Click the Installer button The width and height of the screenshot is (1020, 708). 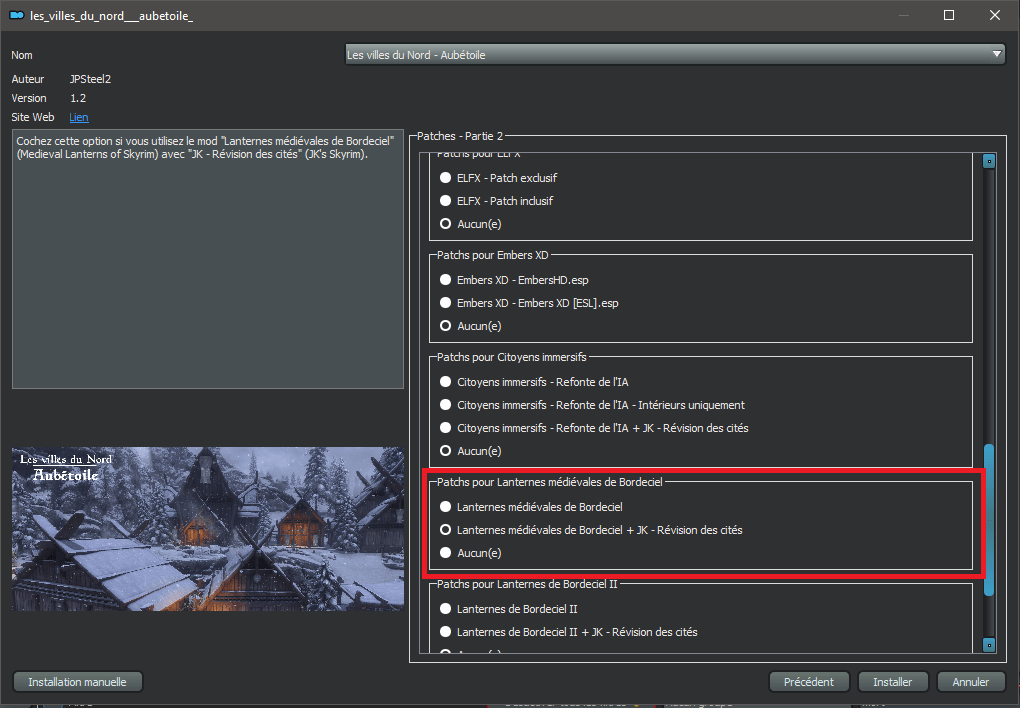pyautogui.click(x=892, y=682)
